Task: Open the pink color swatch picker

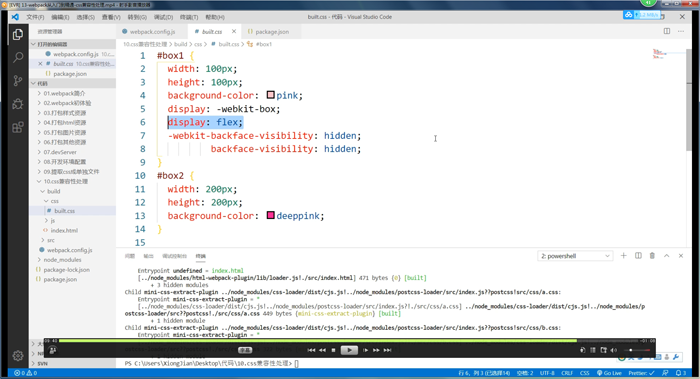Action: click(271, 95)
